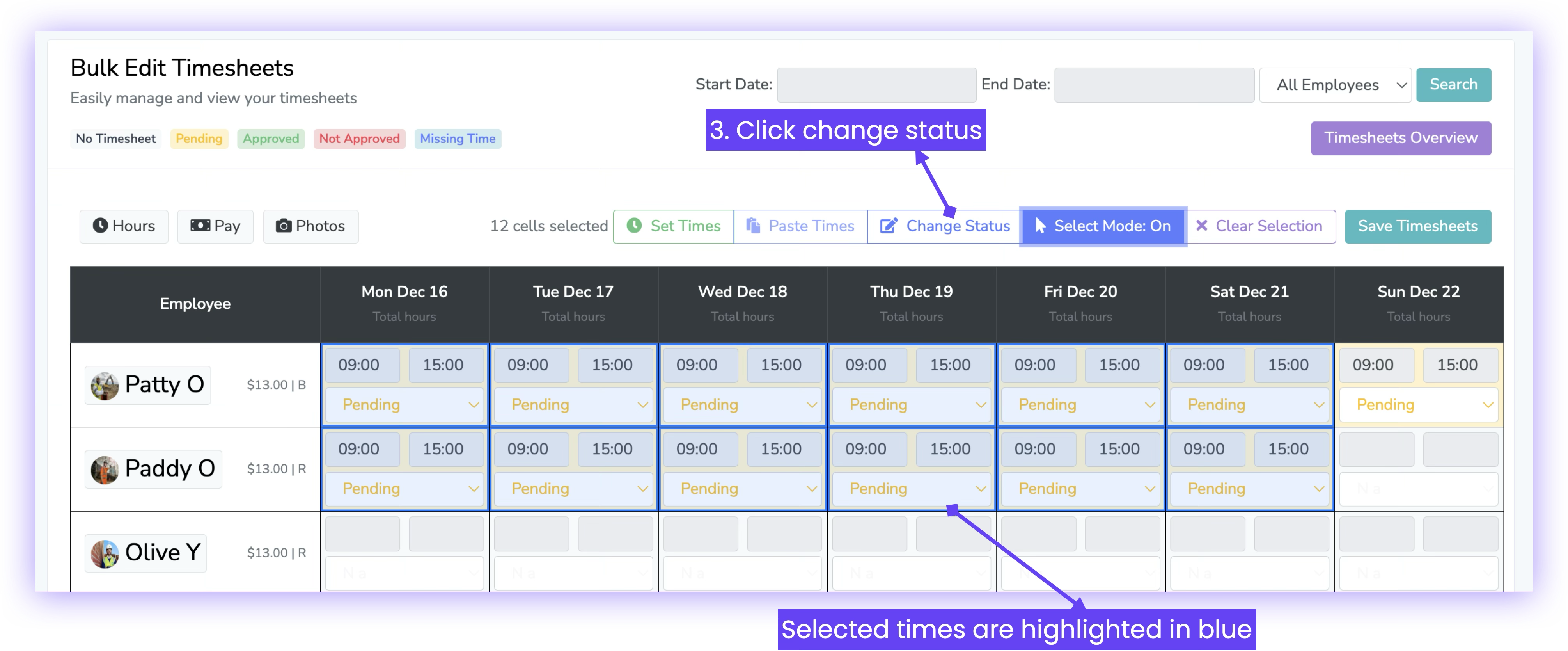Click the X icon on Clear Selection
The height and width of the screenshot is (651, 1568).
click(x=1201, y=226)
